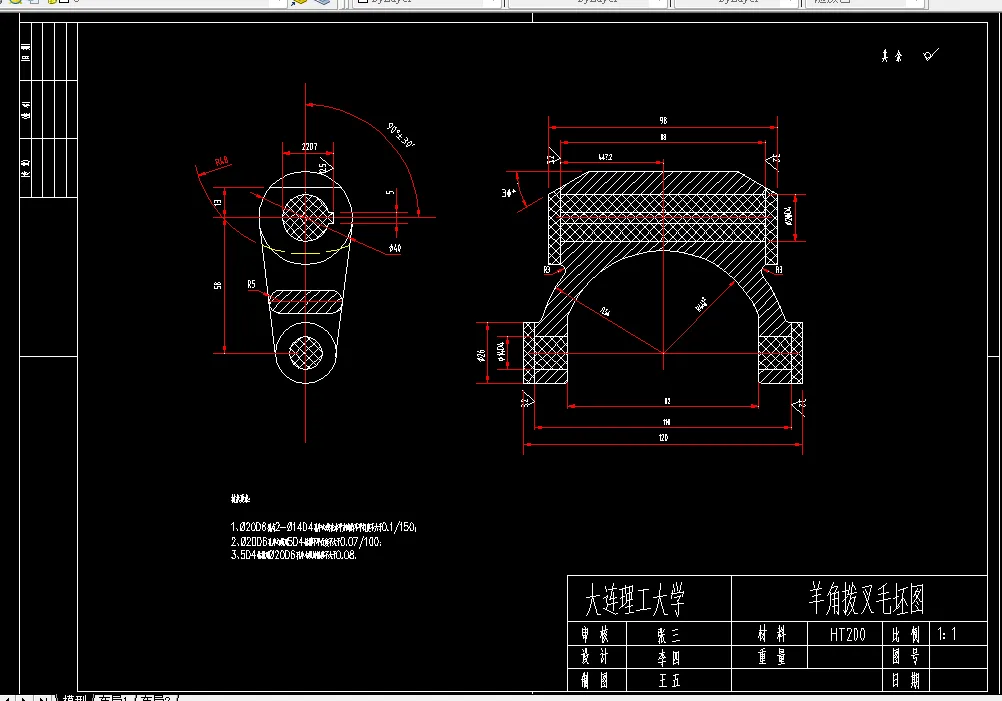Screen dimensions: 1002x701
Task: Click the 日期 label in title block
Action: click(906, 681)
